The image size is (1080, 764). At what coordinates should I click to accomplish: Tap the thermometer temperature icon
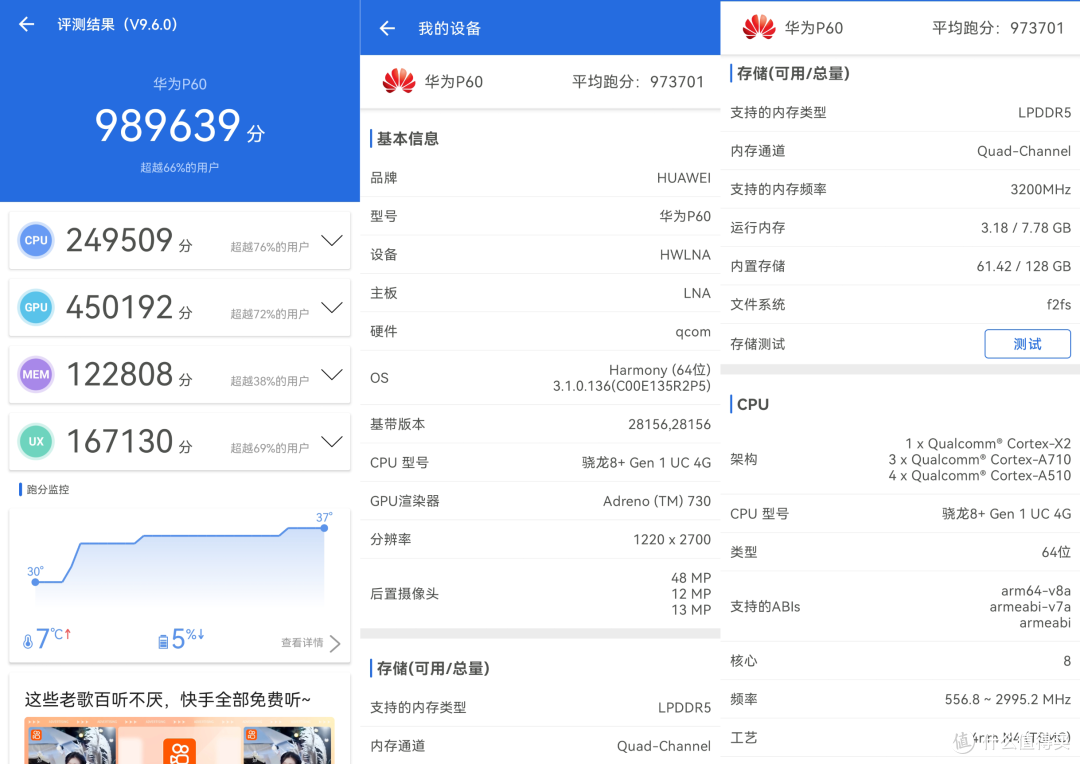pos(28,641)
